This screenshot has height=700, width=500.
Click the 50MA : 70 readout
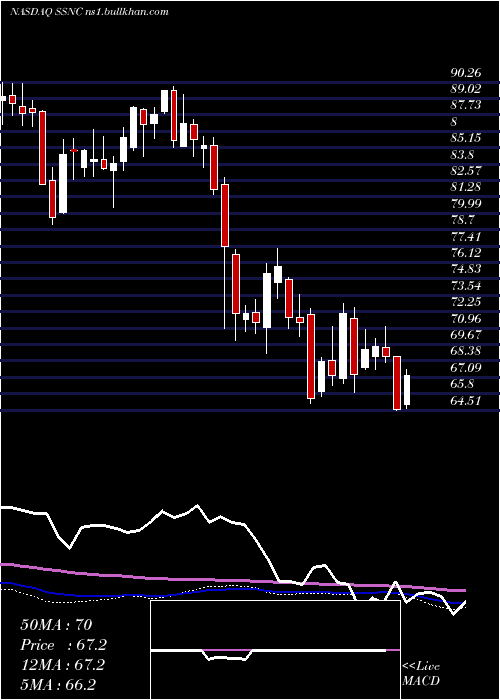tap(56, 625)
